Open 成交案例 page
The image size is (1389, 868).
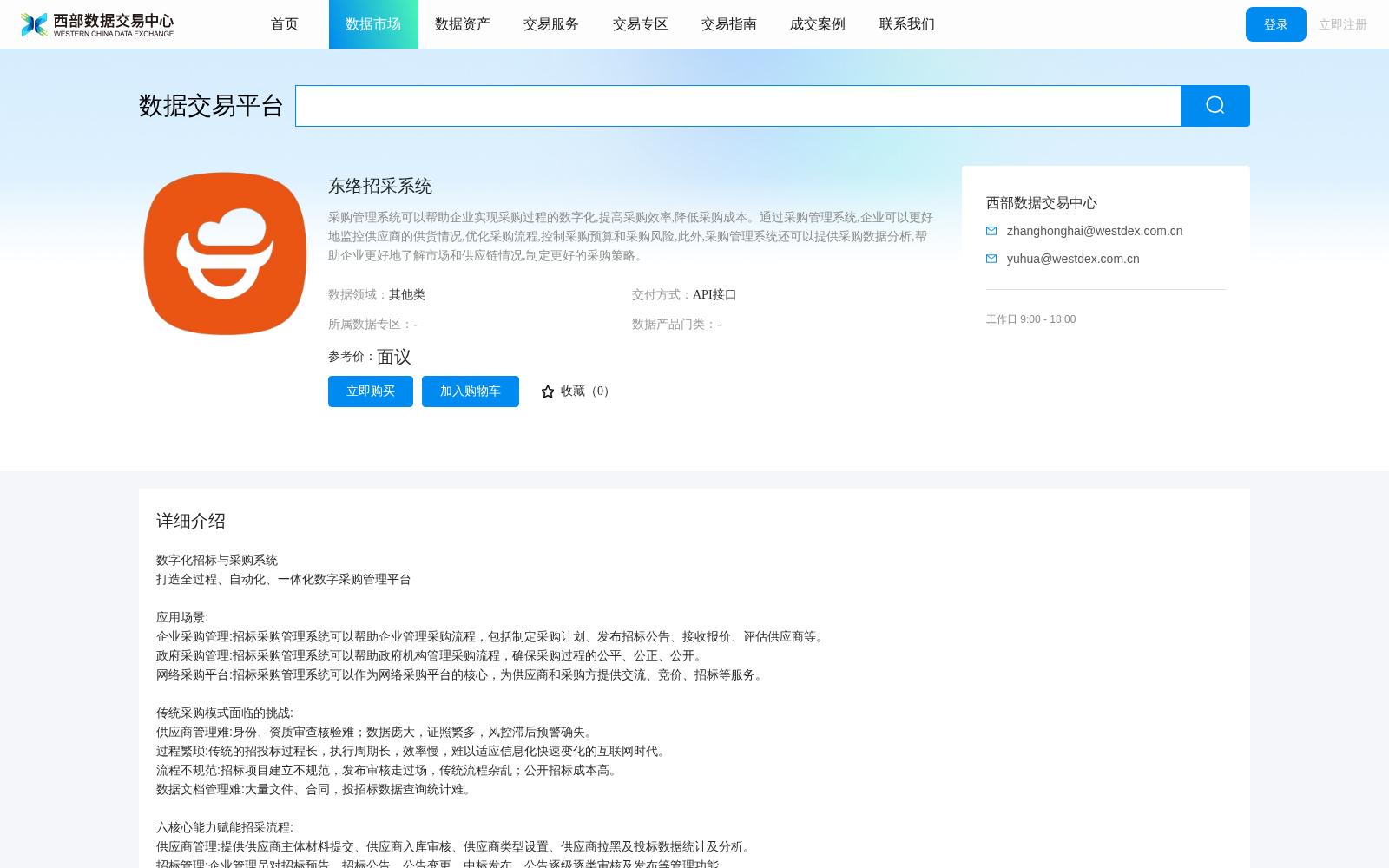click(x=818, y=24)
